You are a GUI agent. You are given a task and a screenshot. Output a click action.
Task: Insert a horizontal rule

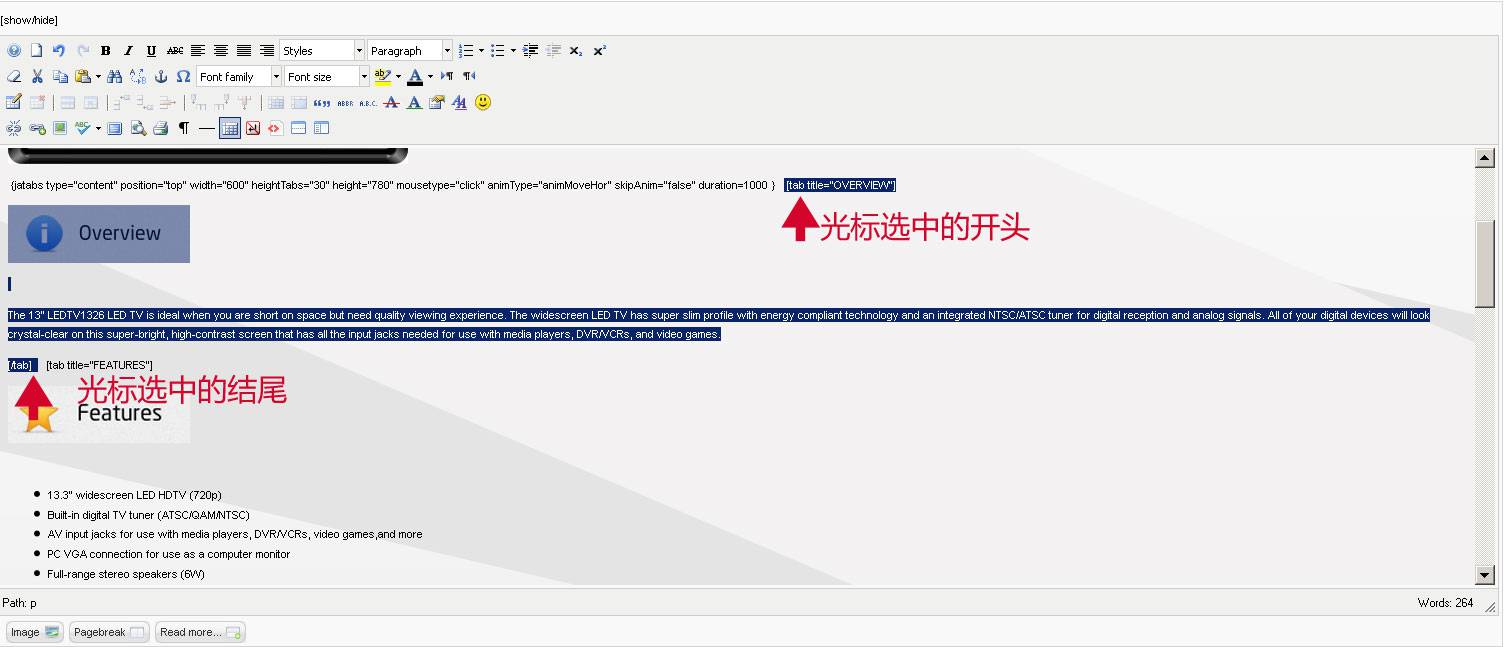[205, 128]
